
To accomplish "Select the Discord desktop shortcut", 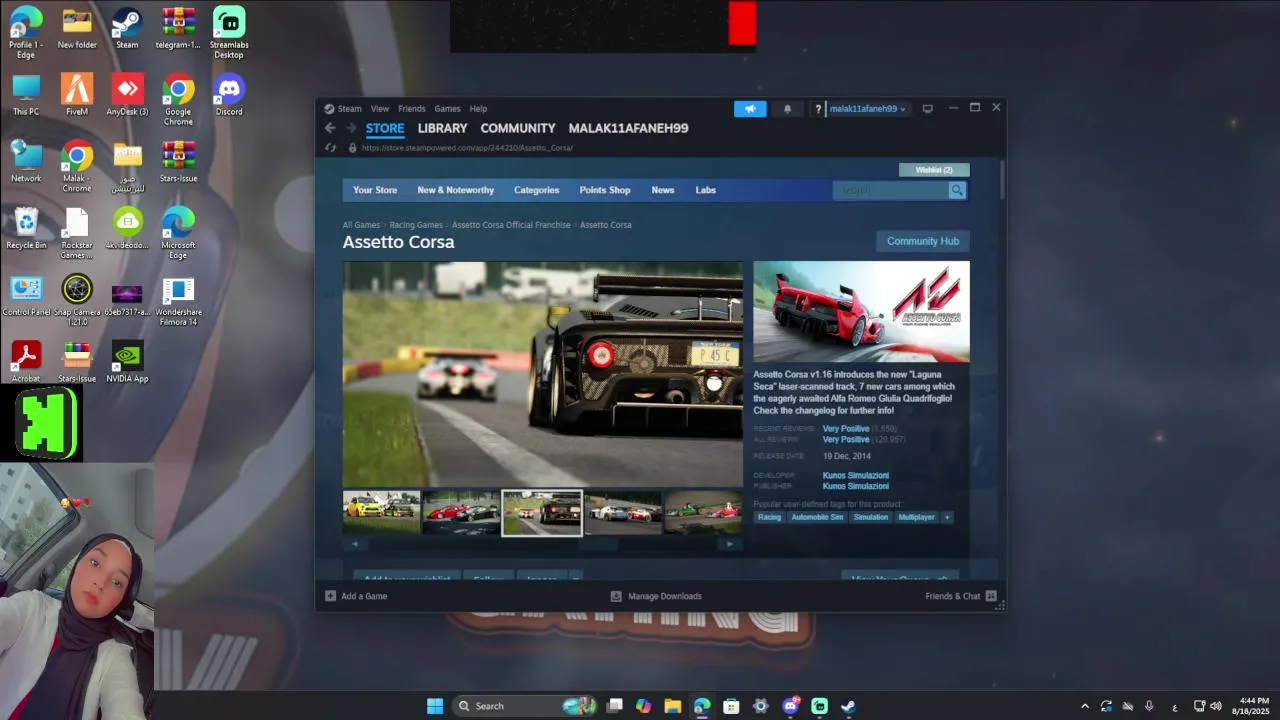I will [229, 95].
